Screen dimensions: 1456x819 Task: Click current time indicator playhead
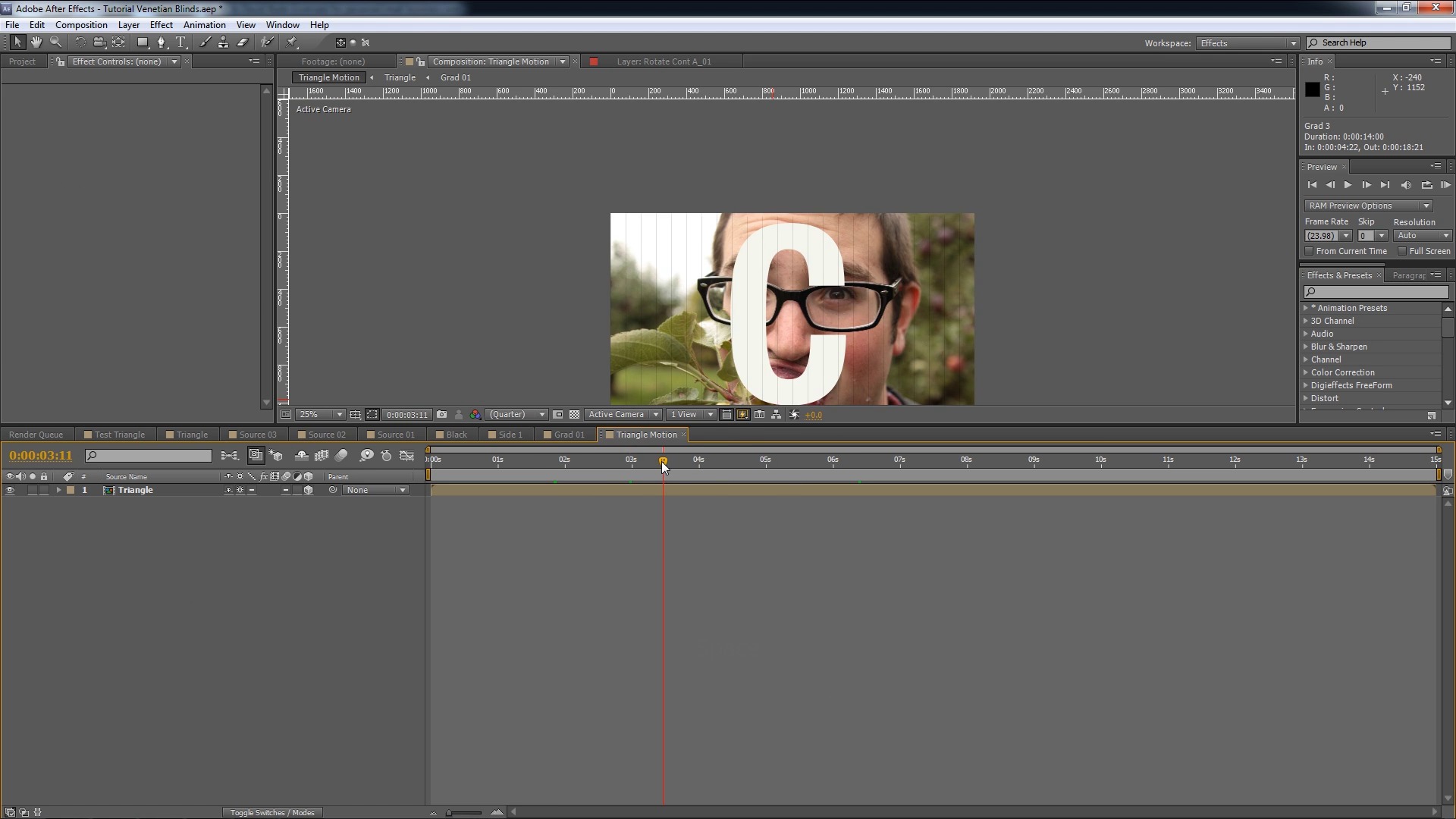click(x=664, y=460)
